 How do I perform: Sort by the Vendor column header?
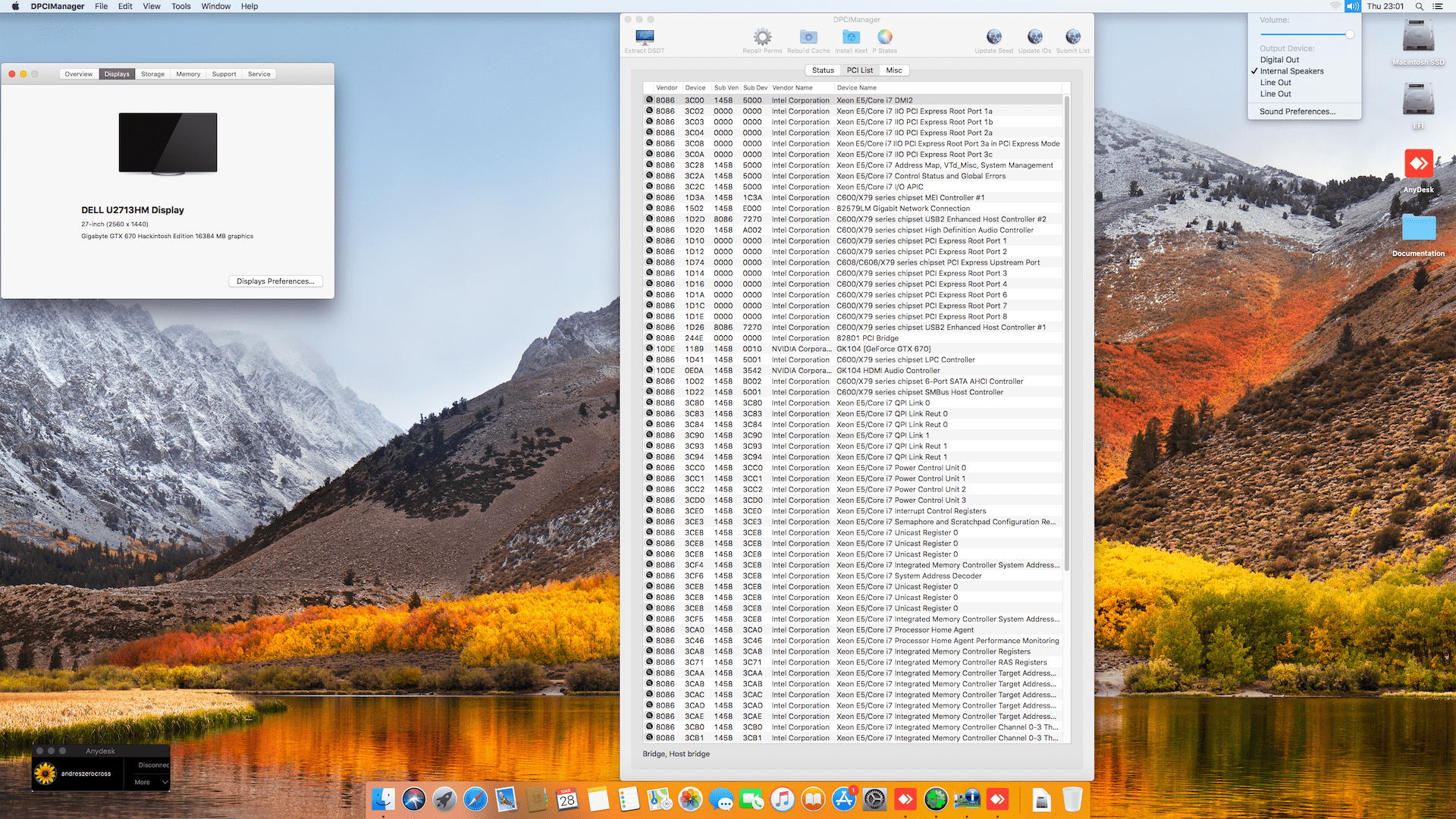click(667, 88)
